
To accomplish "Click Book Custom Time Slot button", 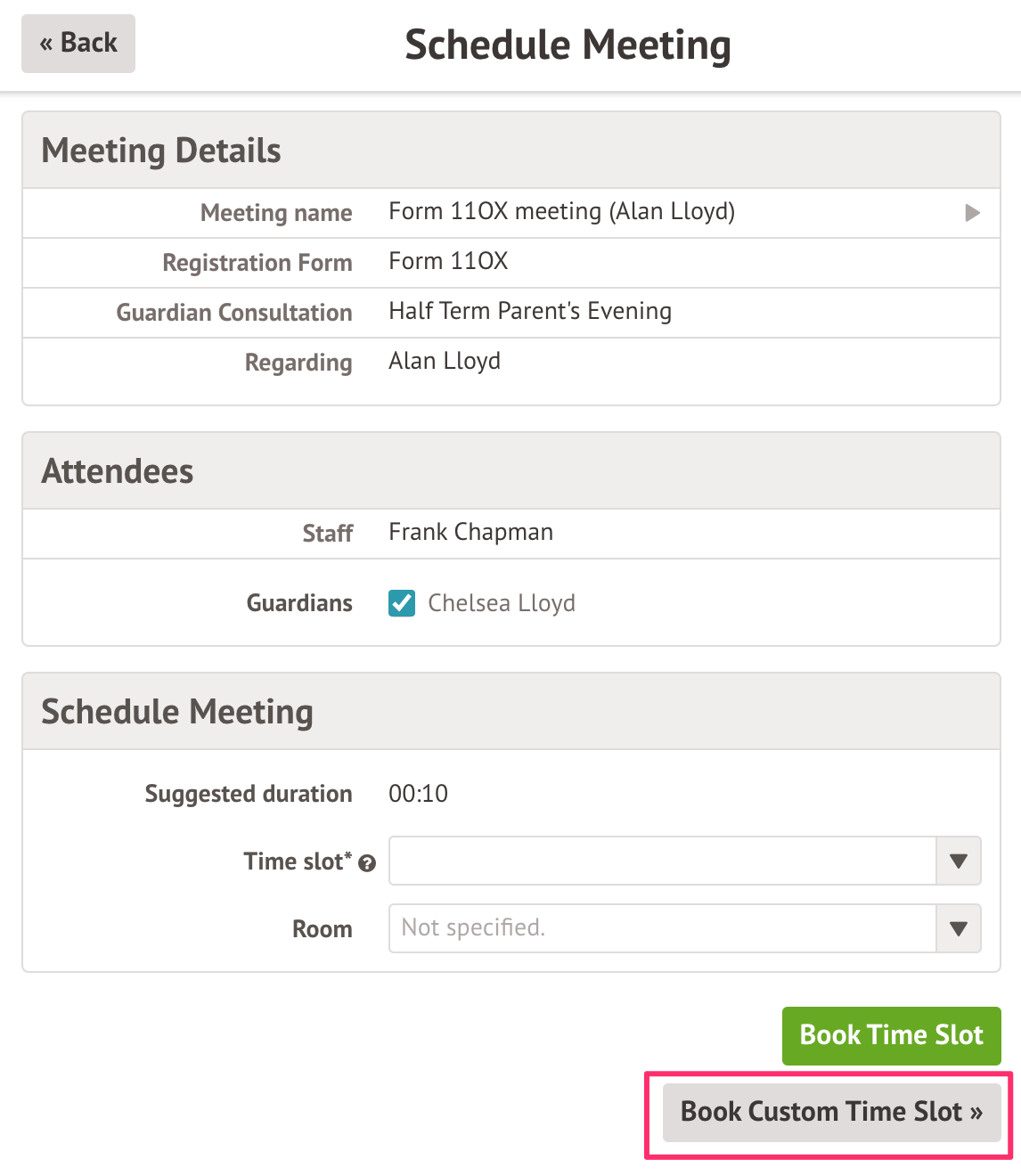I will [x=831, y=1112].
